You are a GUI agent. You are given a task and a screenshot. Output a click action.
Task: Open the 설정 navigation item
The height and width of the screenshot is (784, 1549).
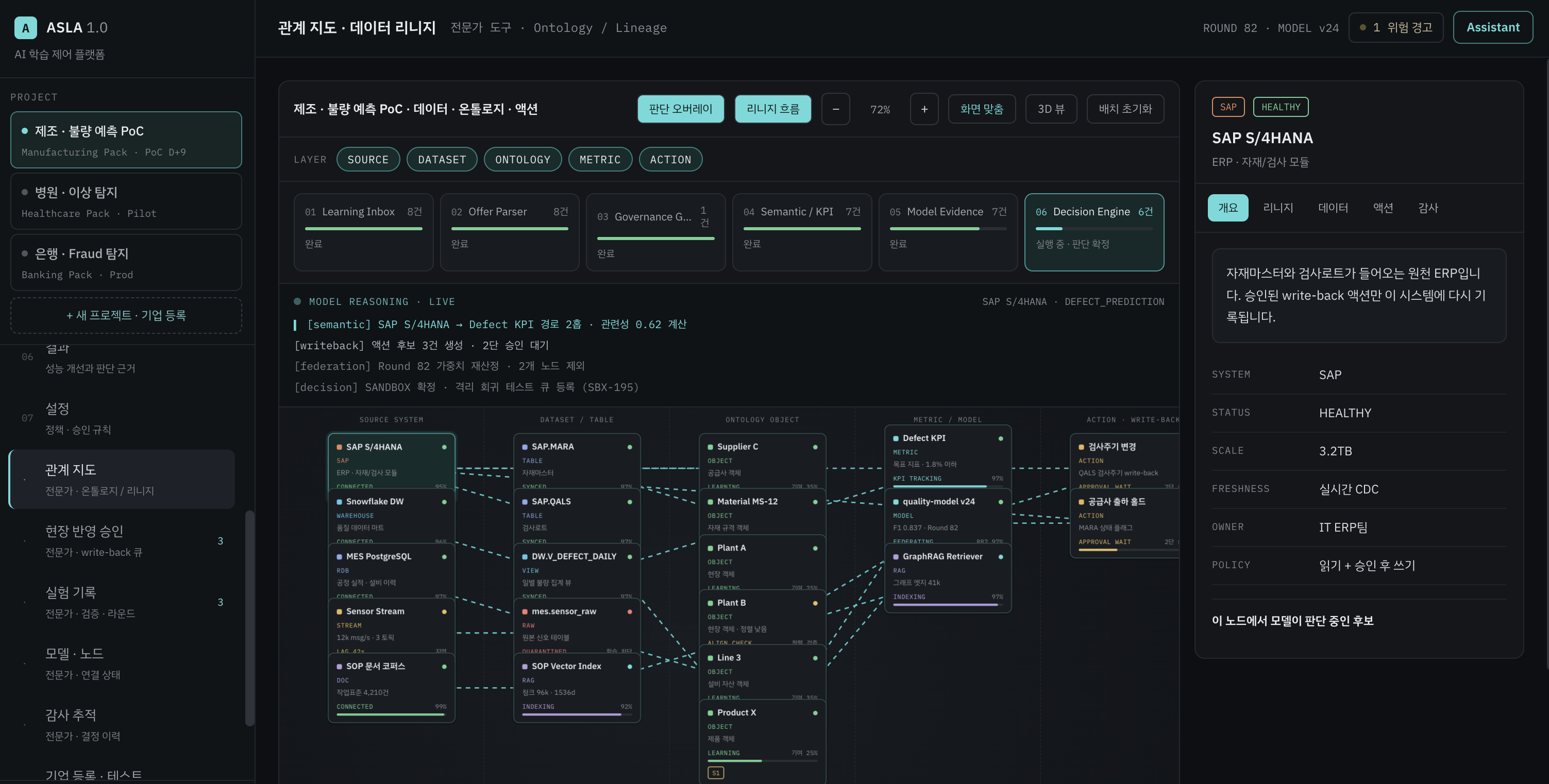(122, 418)
